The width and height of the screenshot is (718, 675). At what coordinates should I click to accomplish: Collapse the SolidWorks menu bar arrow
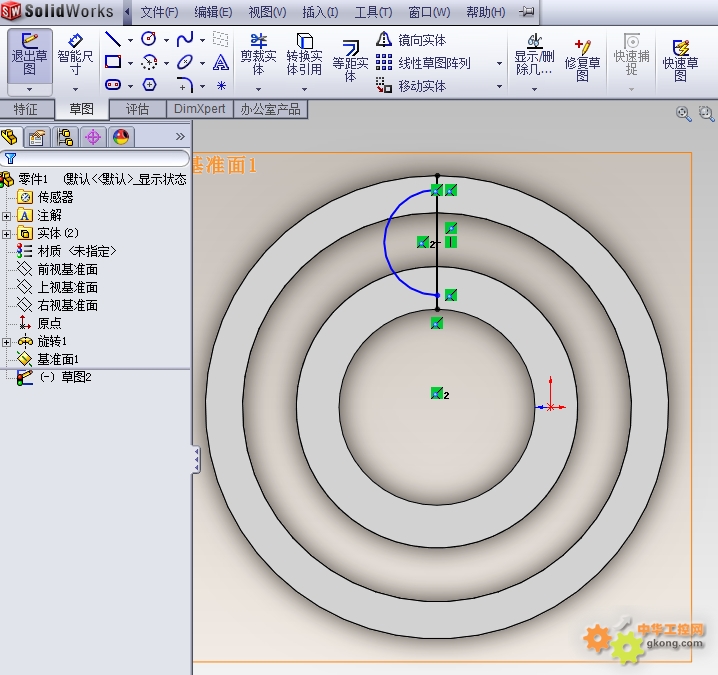point(127,11)
